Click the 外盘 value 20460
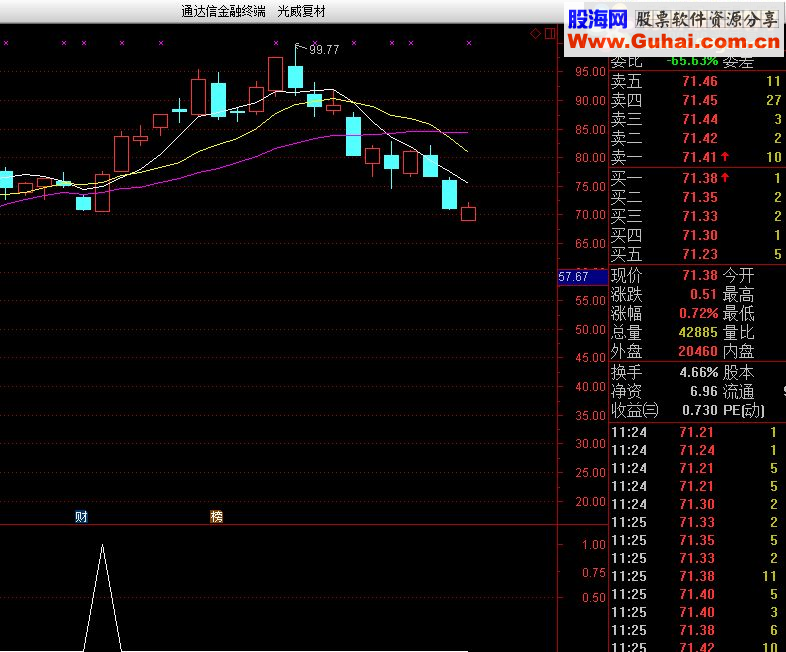The width and height of the screenshot is (786, 652). 698,351
